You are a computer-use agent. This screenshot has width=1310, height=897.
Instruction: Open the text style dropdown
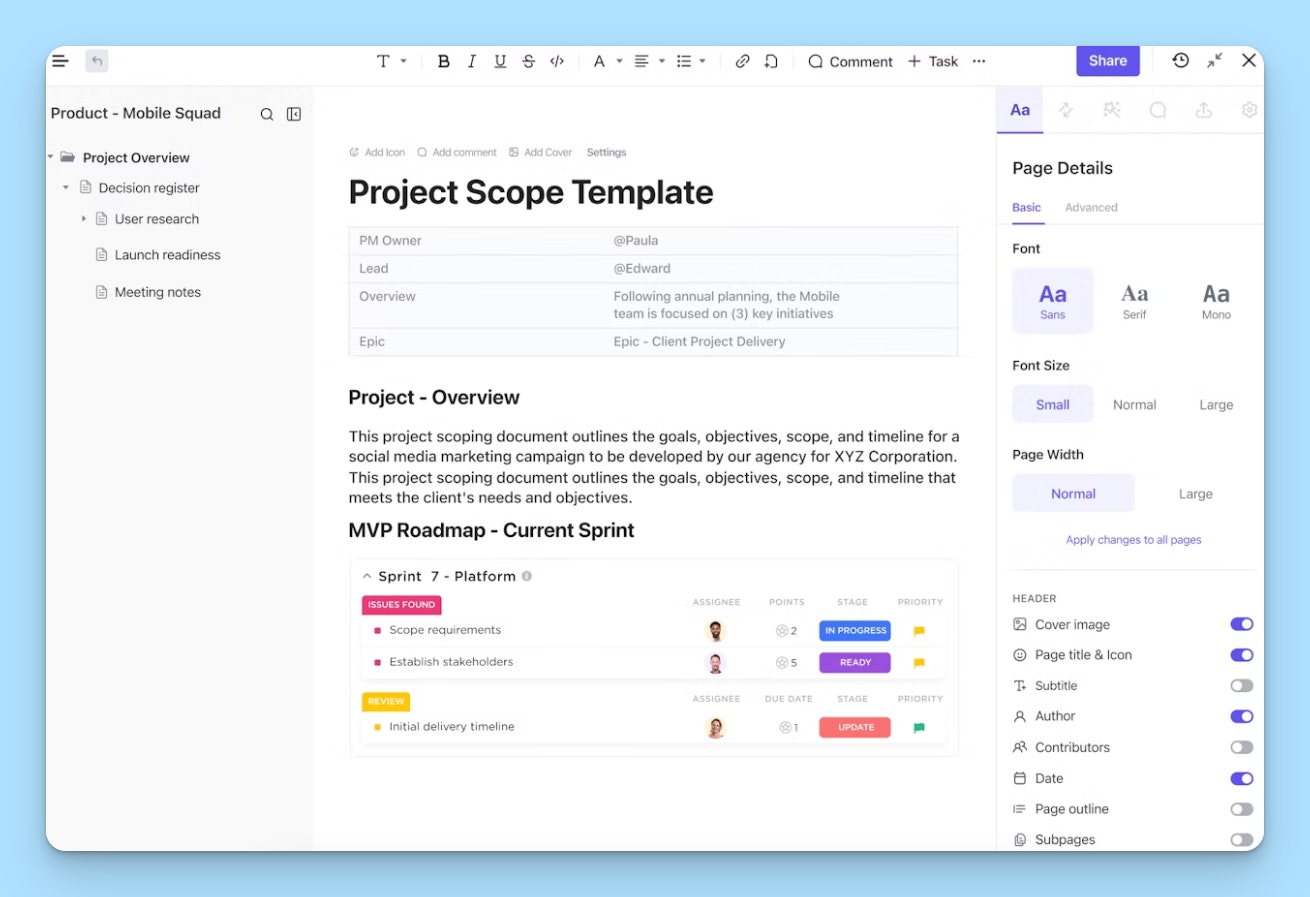tap(391, 61)
